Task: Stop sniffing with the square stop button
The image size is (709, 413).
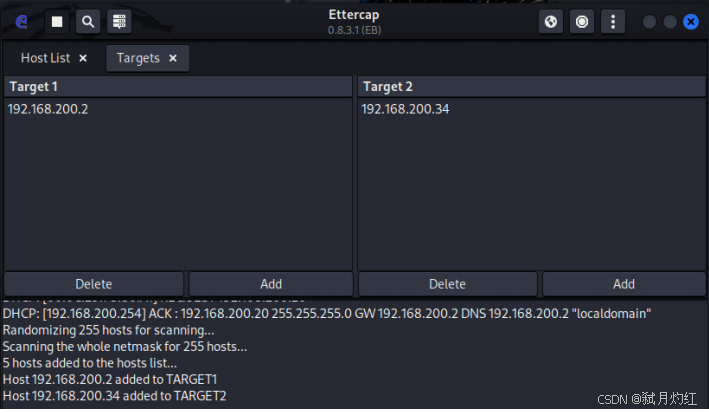Action: [57, 21]
